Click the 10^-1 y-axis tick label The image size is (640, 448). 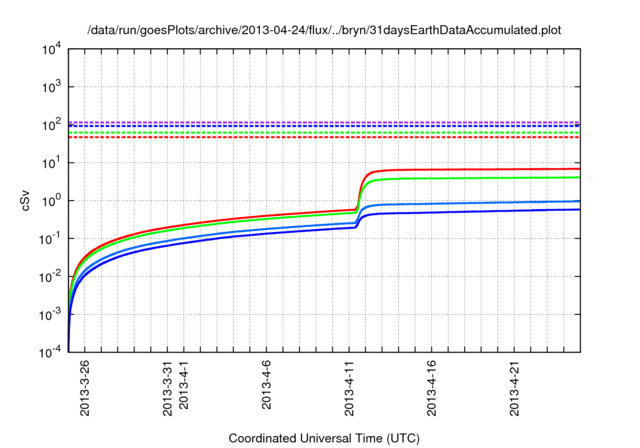click(x=51, y=239)
